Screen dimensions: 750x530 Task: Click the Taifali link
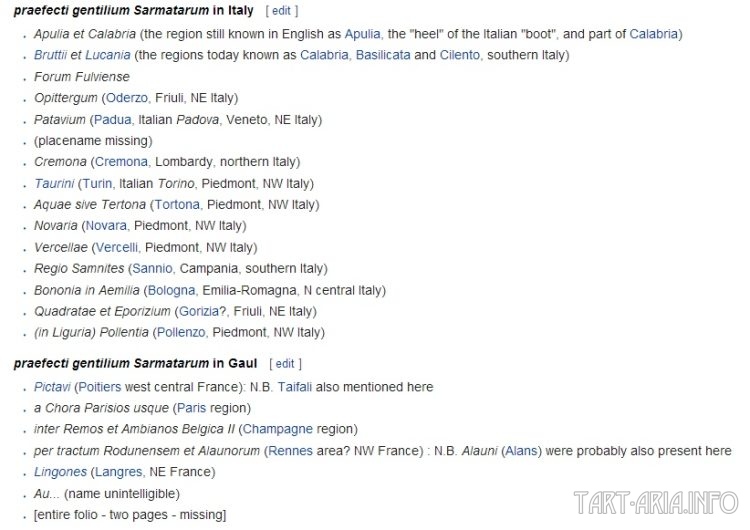295,387
